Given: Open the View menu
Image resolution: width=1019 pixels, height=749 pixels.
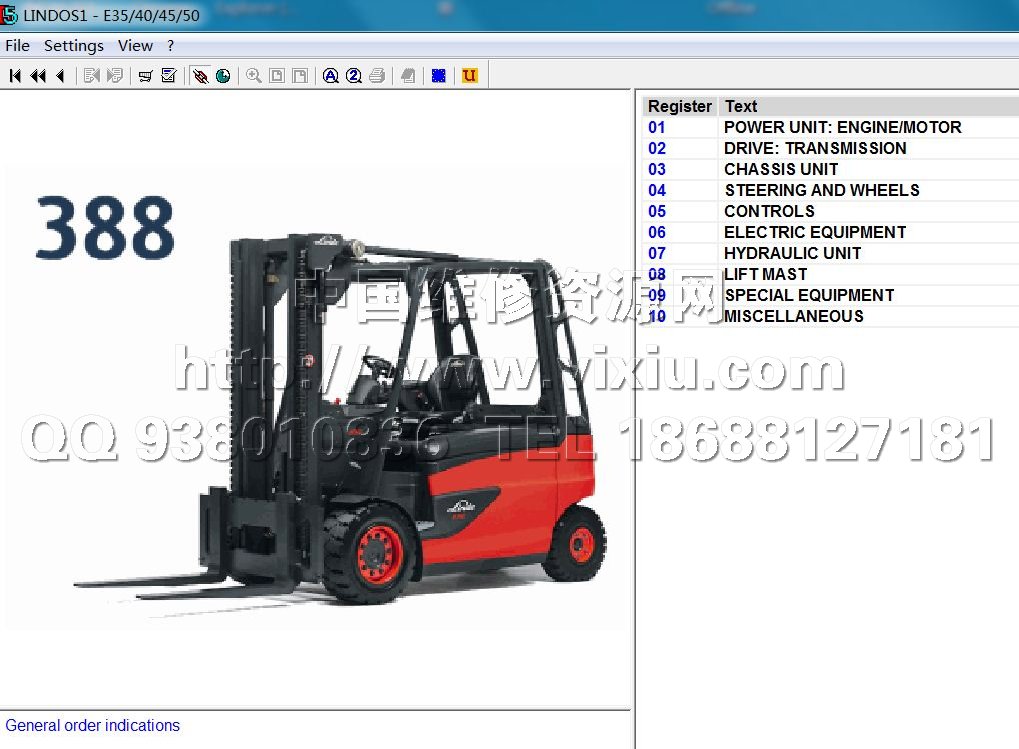Looking at the screenshot, I should click(x=135, y=45).
